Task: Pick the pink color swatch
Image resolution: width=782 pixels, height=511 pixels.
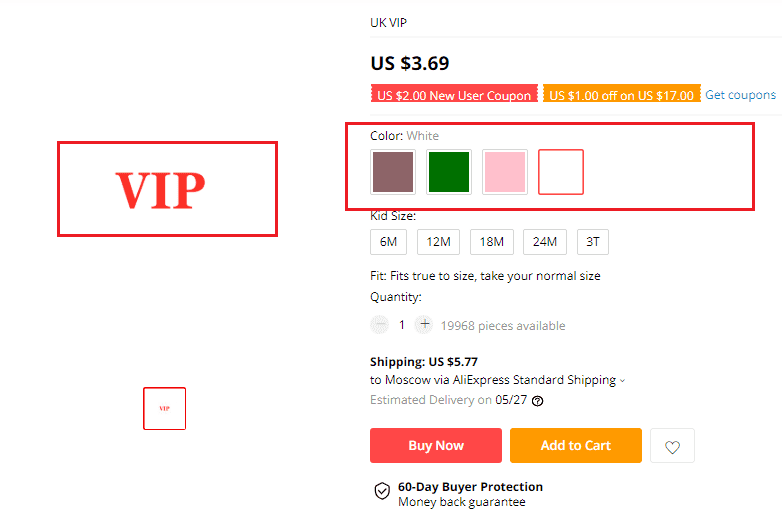Action: point(504,172)
